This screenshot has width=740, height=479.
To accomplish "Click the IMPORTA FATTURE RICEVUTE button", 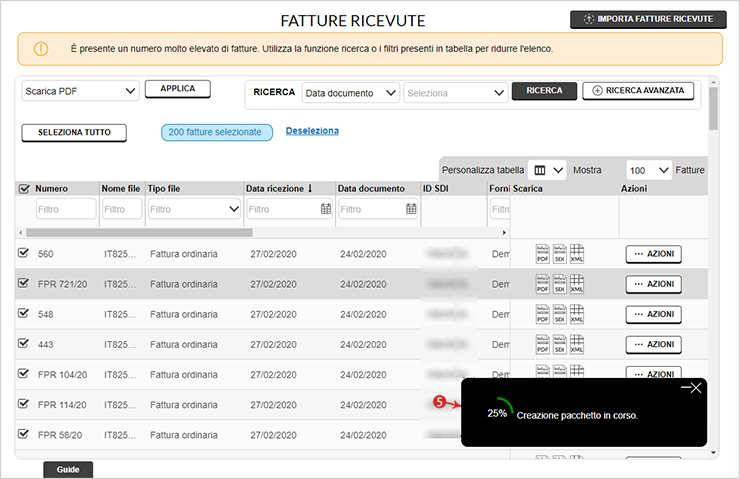I will pyautogui.click(x=648, y=19).
